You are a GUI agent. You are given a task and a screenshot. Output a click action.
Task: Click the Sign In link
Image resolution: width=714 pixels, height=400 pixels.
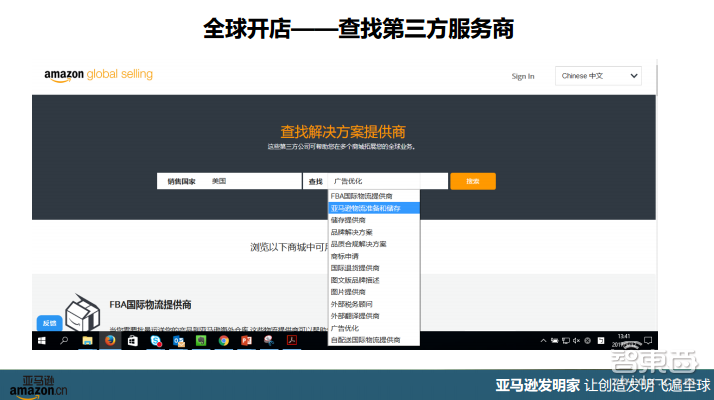point(523,76)
